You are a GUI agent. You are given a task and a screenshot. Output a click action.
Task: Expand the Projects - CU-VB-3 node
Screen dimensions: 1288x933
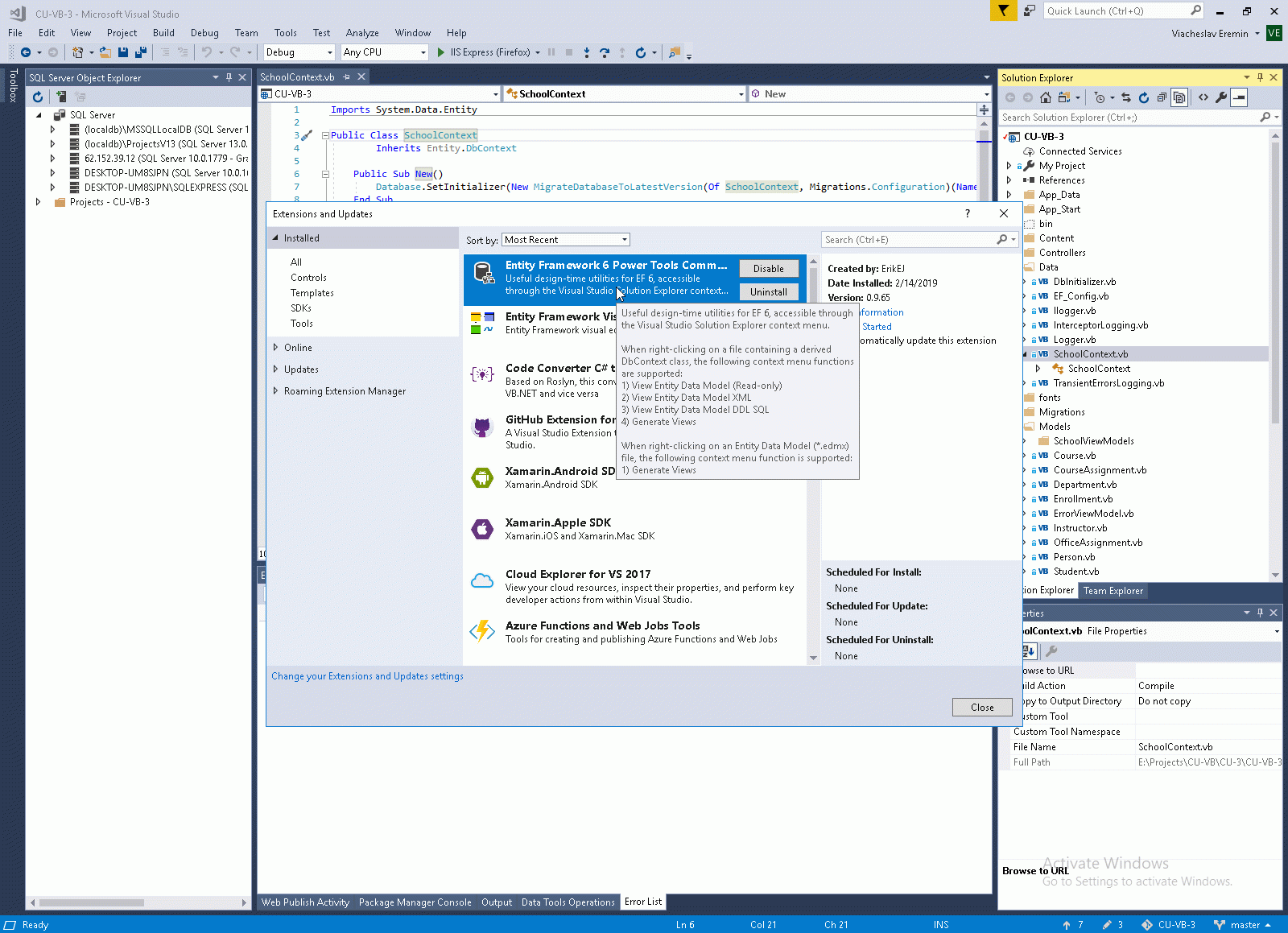(x=38, y=202)
